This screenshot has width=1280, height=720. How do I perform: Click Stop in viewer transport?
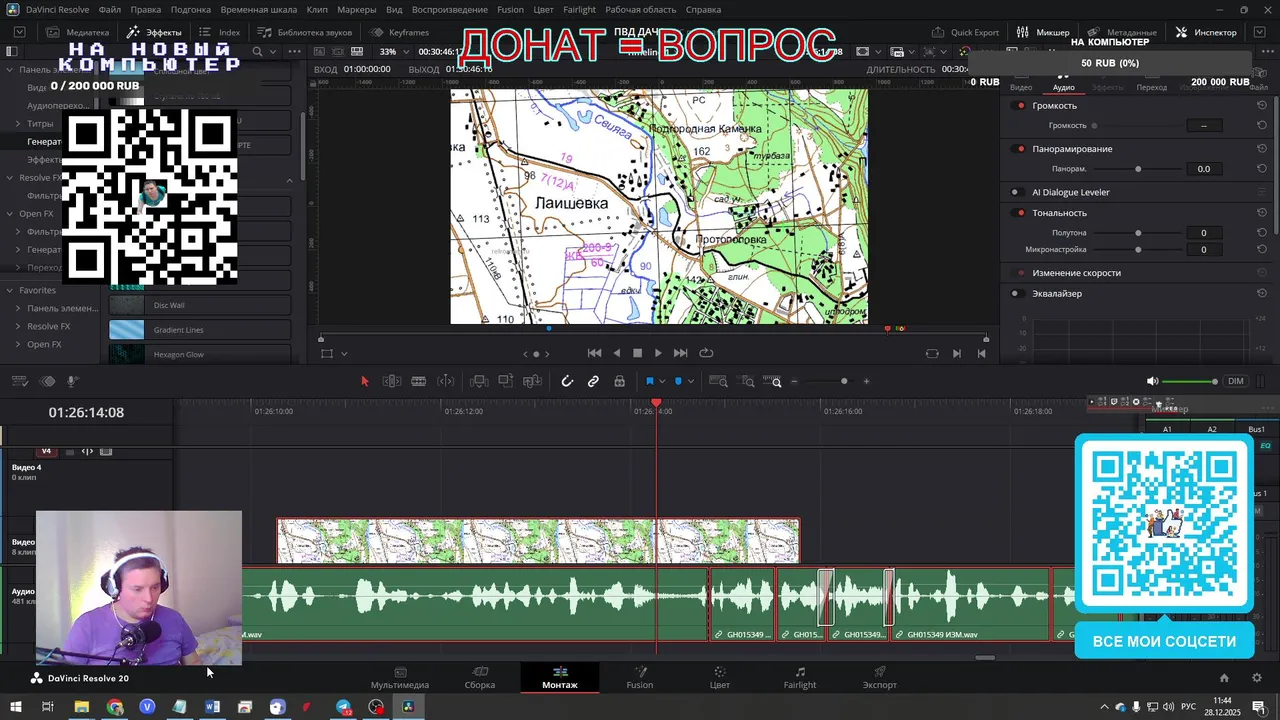click(x=637, y=353)
